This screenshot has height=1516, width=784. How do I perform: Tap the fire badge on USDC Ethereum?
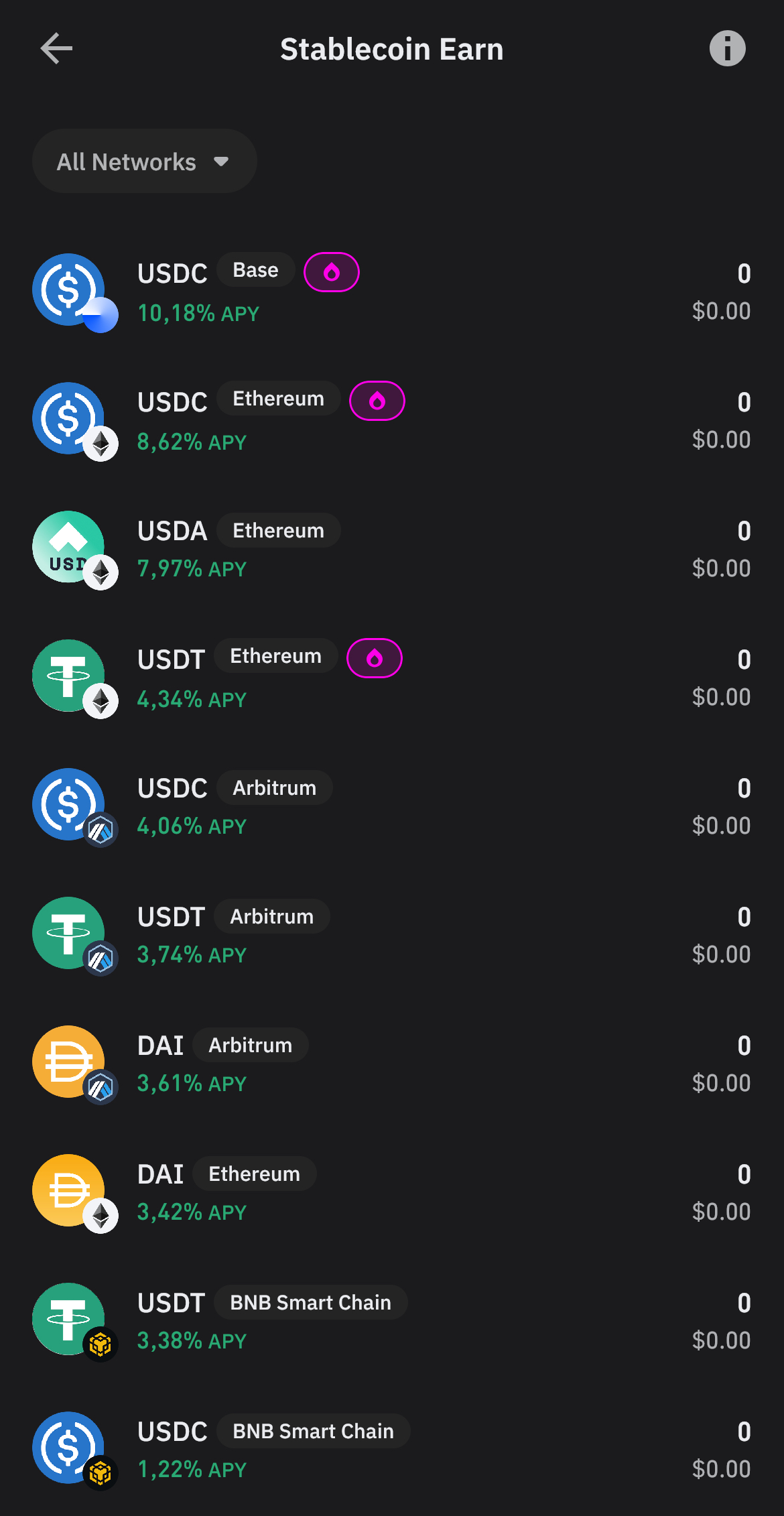click(377, 401)
